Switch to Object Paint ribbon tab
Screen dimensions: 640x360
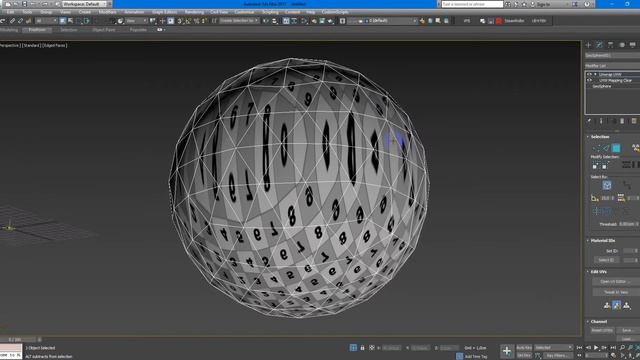[x=103, y=30]
